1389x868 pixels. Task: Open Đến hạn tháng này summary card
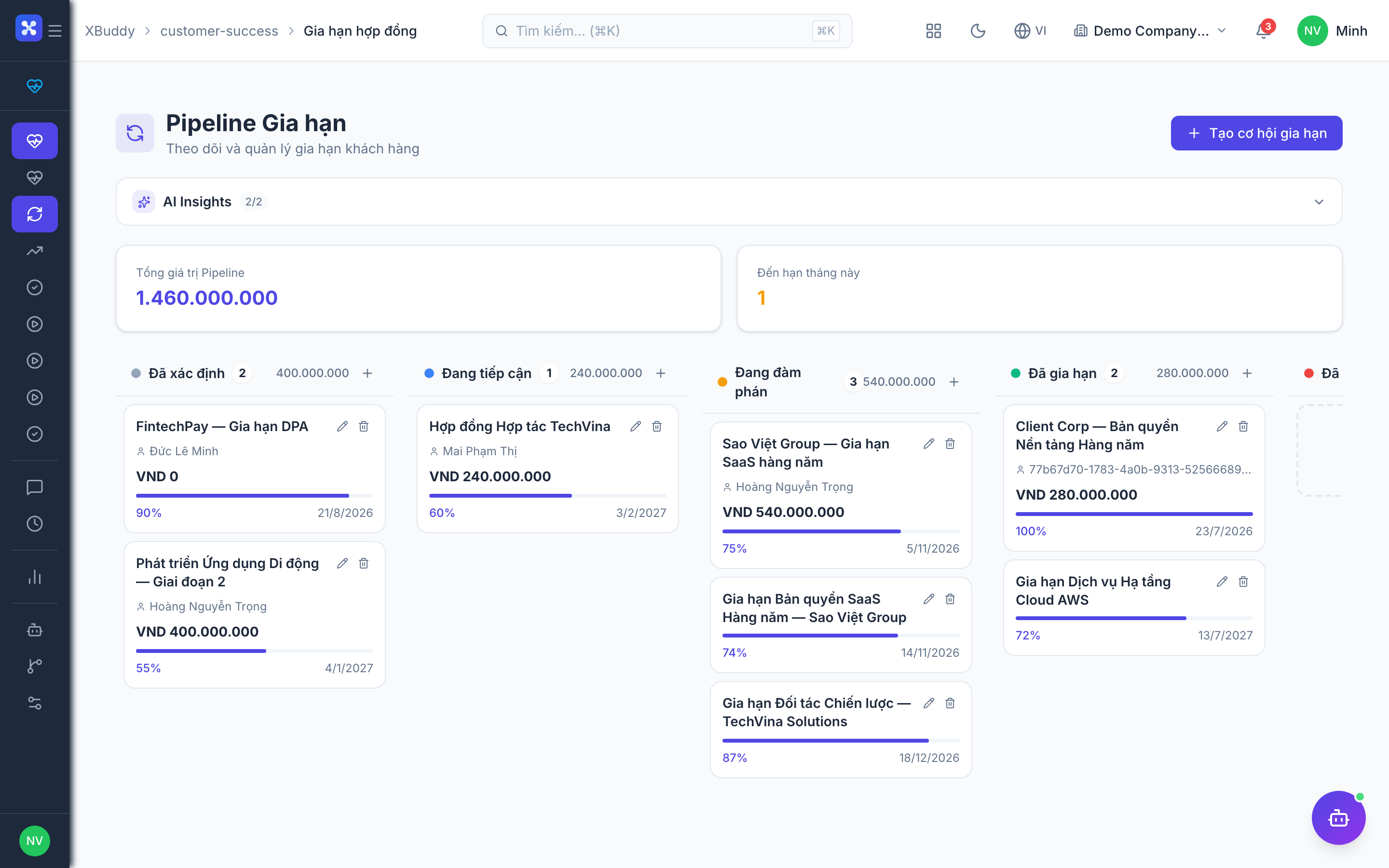pos(1039,288)
